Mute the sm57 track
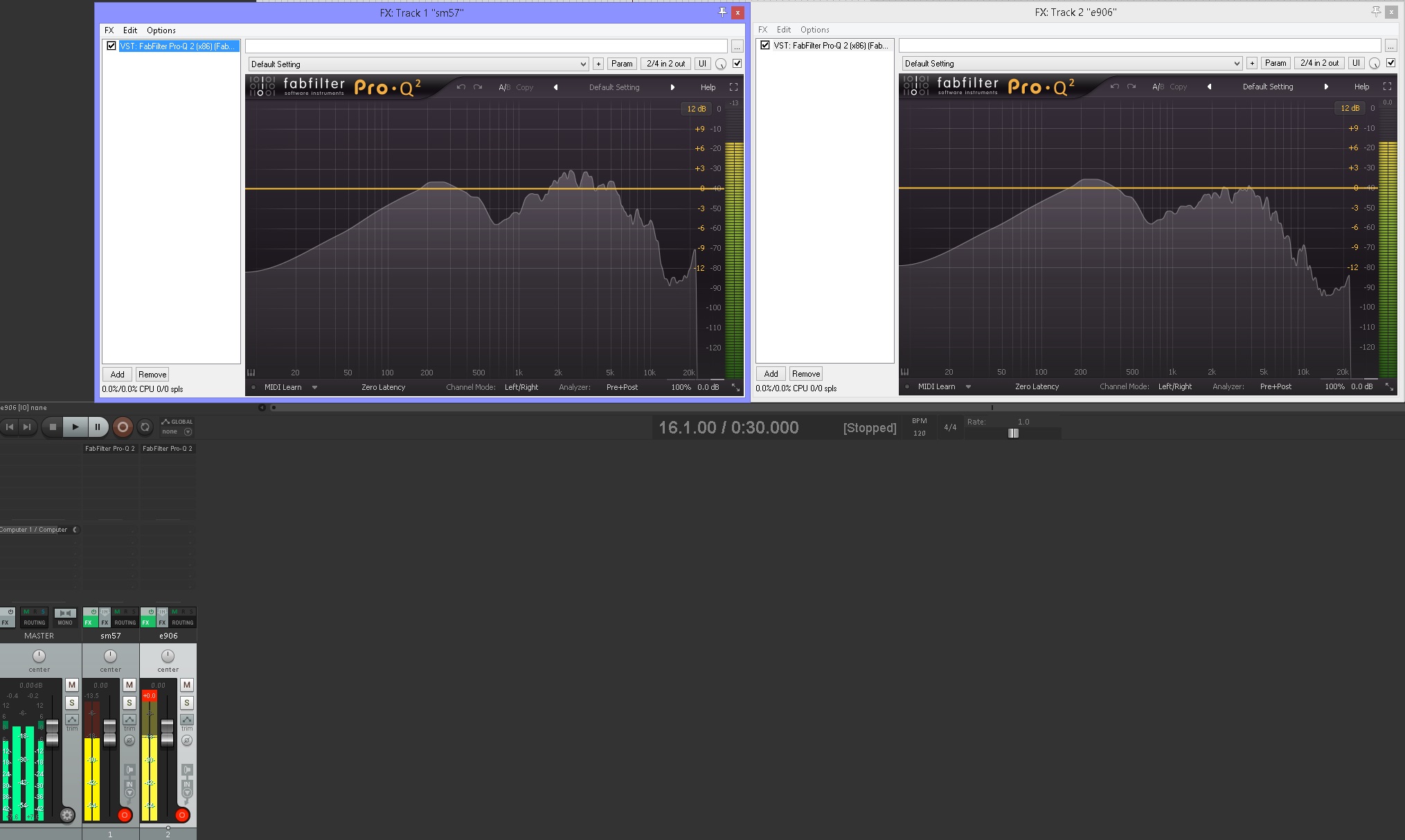Viewport: 1405px width, 840px height. coord(129,685)
